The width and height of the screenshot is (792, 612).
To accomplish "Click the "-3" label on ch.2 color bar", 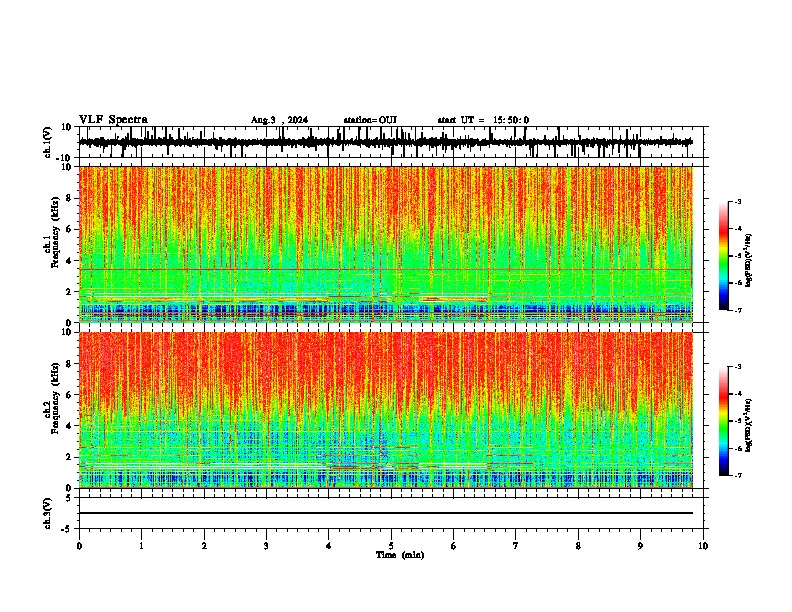I will pos(737,367).
